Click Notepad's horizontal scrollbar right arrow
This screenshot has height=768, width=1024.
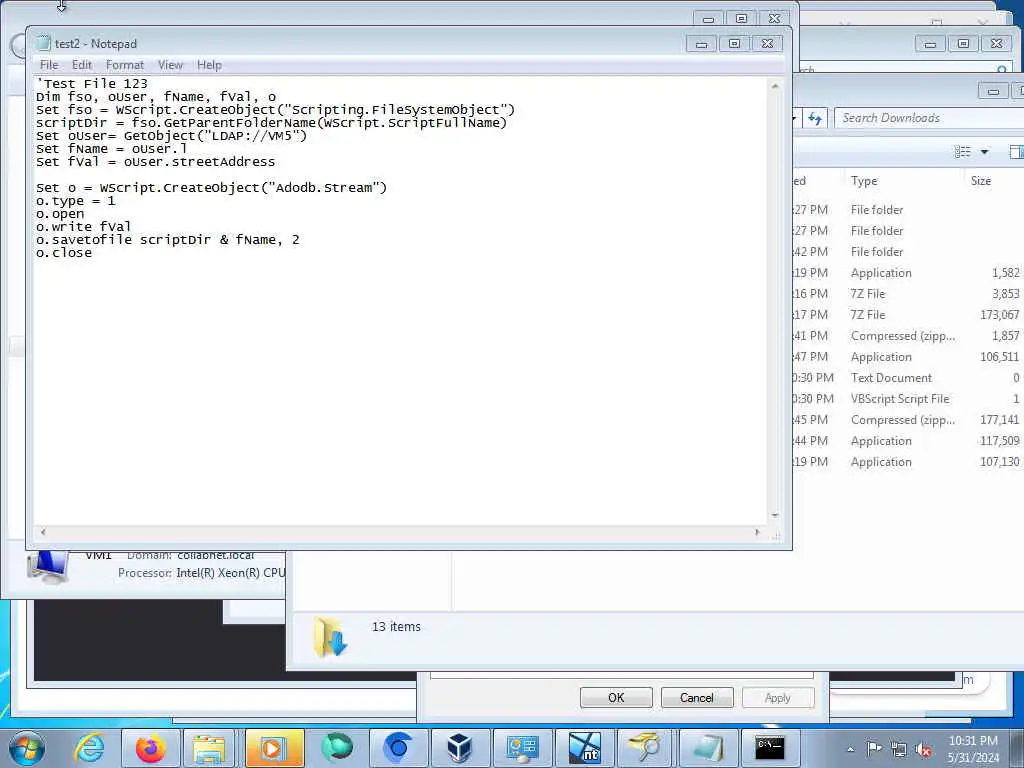[x=757, y=532]
